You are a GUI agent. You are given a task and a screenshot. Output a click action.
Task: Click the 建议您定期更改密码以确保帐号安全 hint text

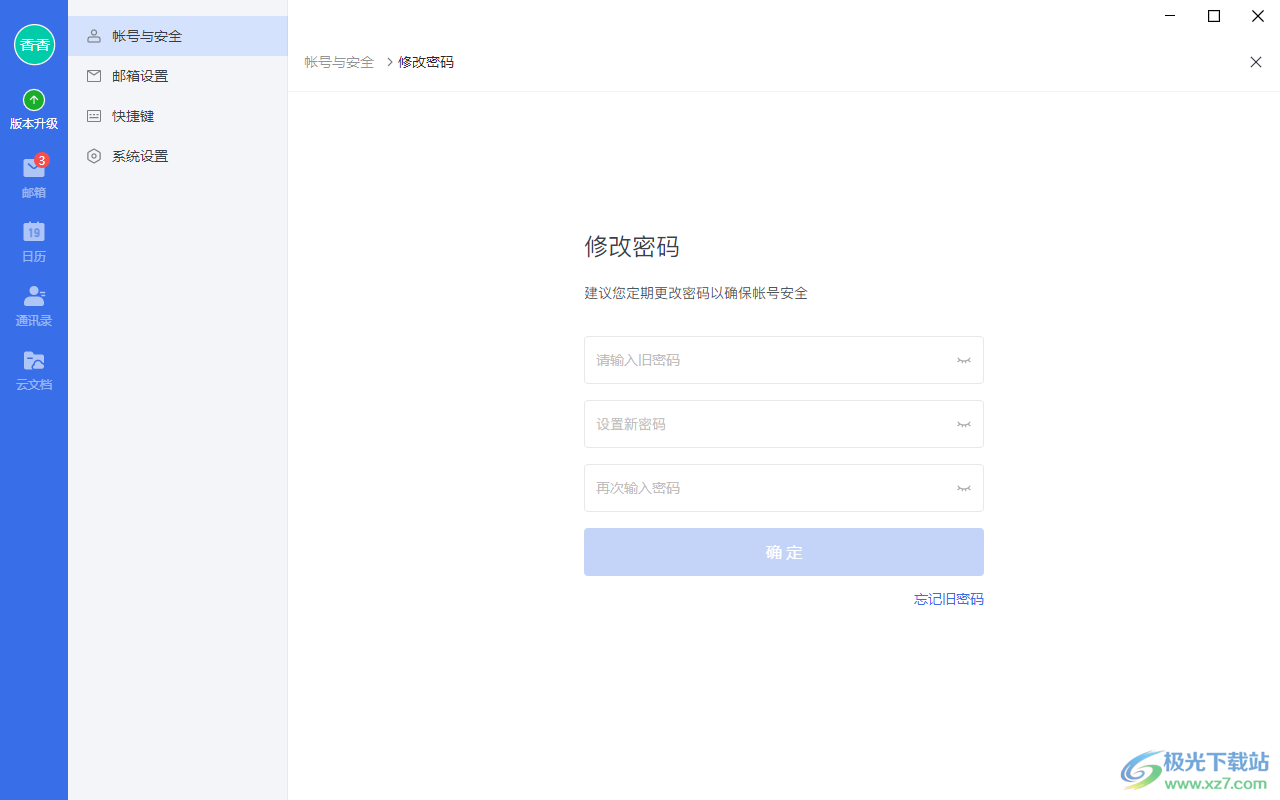pyautogui.click(x=696, y=293)
